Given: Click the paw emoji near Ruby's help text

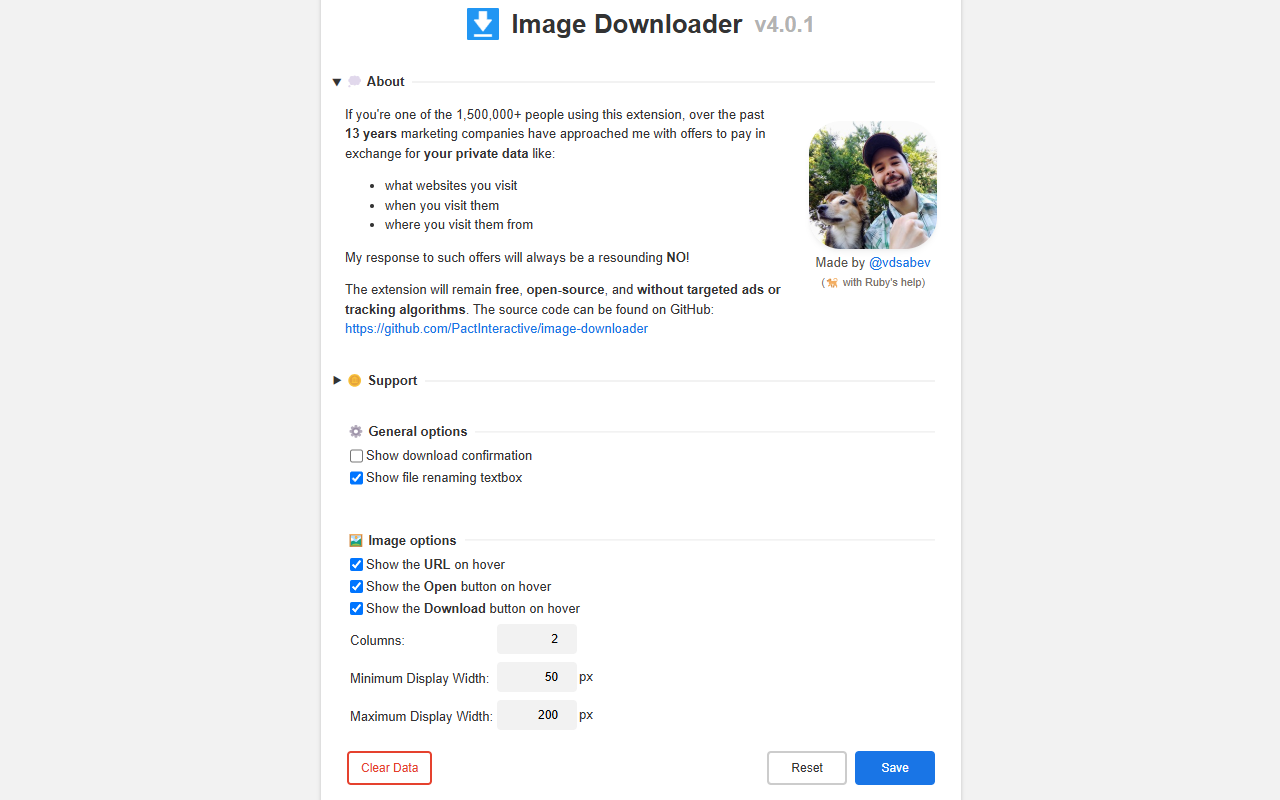Looking at the screenshot, I should (x=832, y=282).
